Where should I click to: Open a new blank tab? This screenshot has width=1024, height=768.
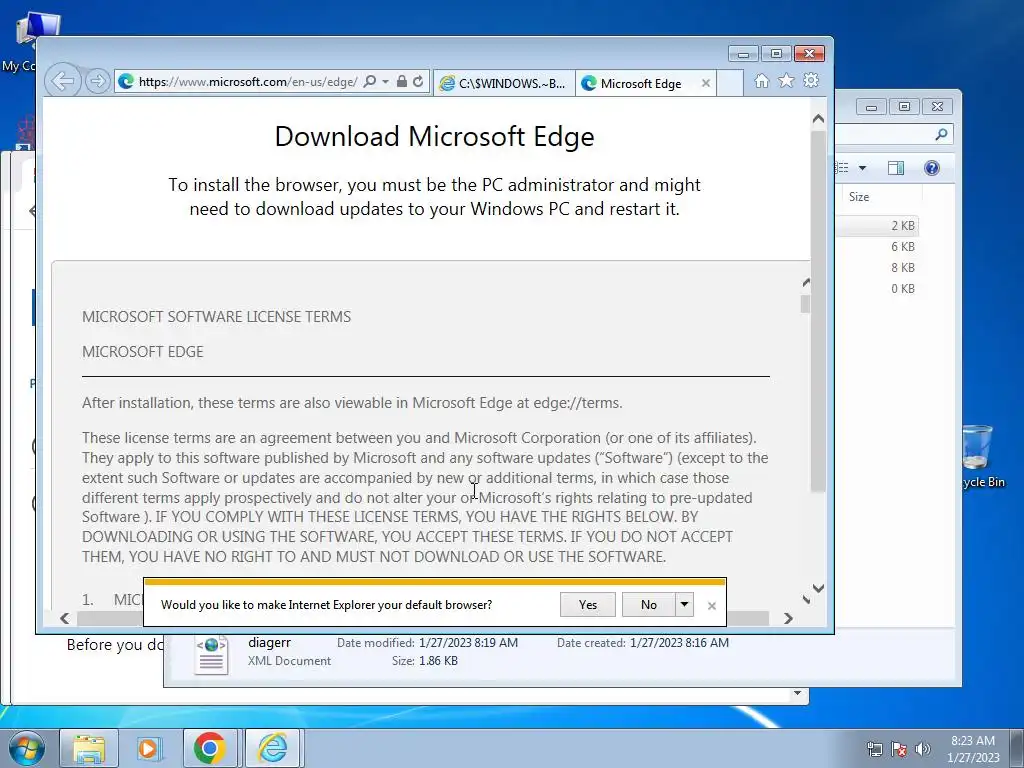tap(730, 84)
